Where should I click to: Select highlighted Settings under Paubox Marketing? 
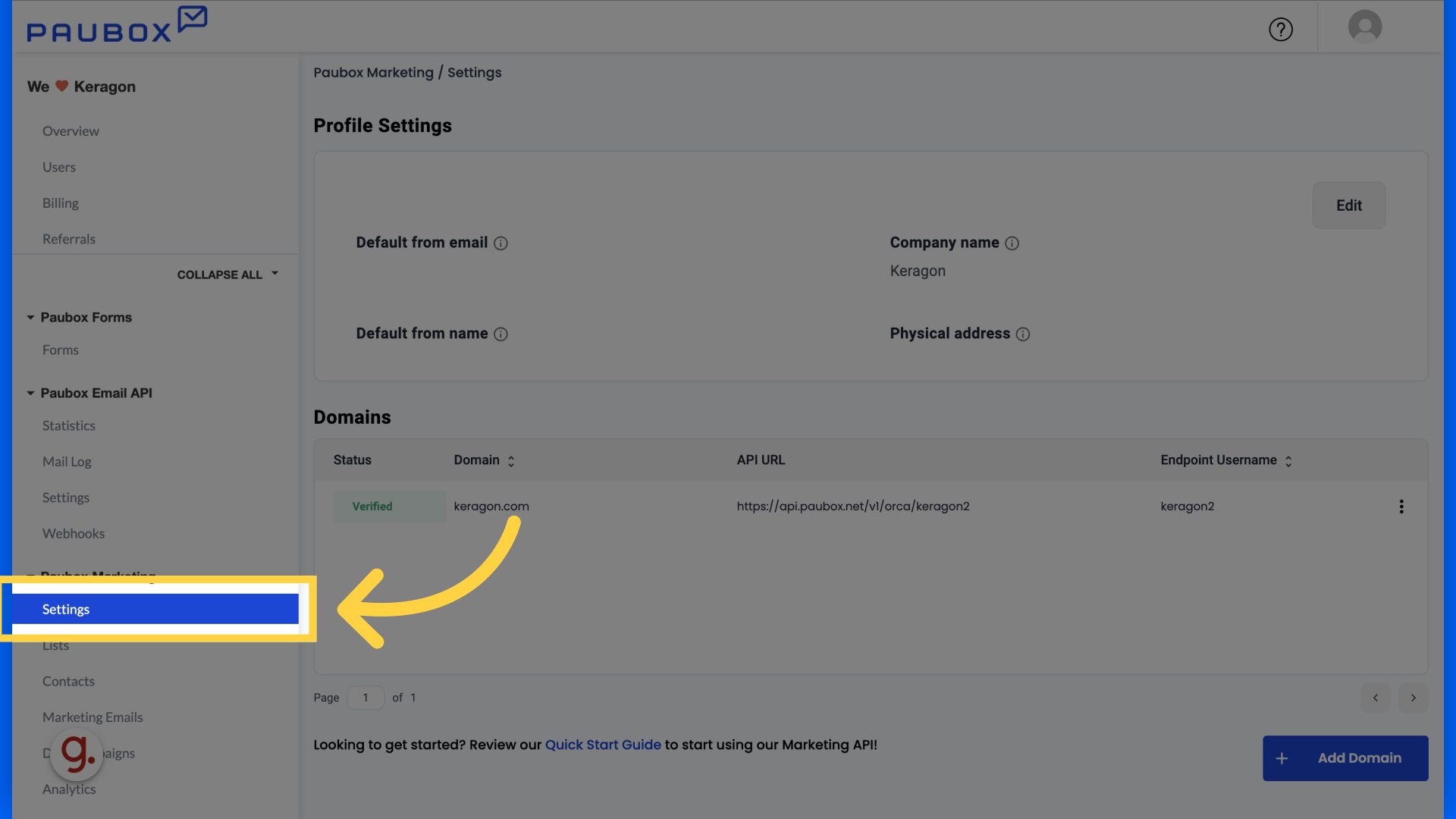[x=155, y=610]
